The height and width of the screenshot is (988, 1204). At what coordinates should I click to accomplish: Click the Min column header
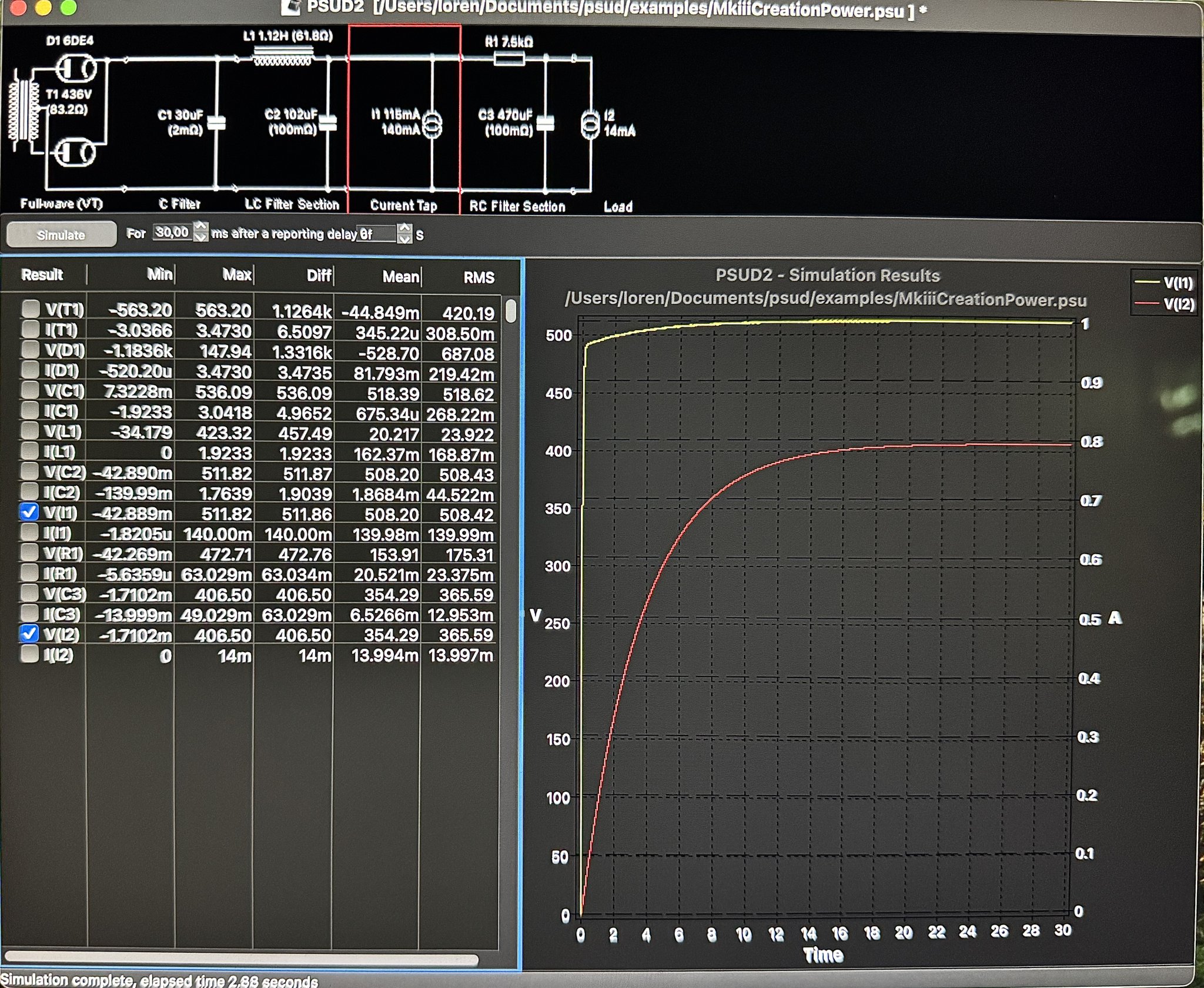point(159,274)
